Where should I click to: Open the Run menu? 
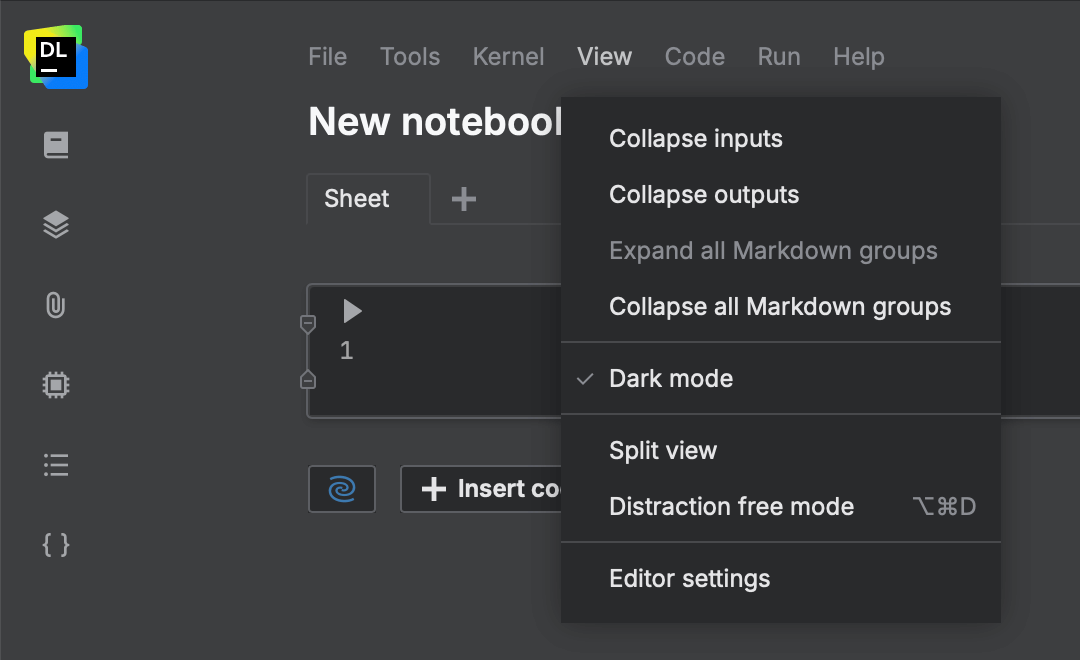click(779, 56)
